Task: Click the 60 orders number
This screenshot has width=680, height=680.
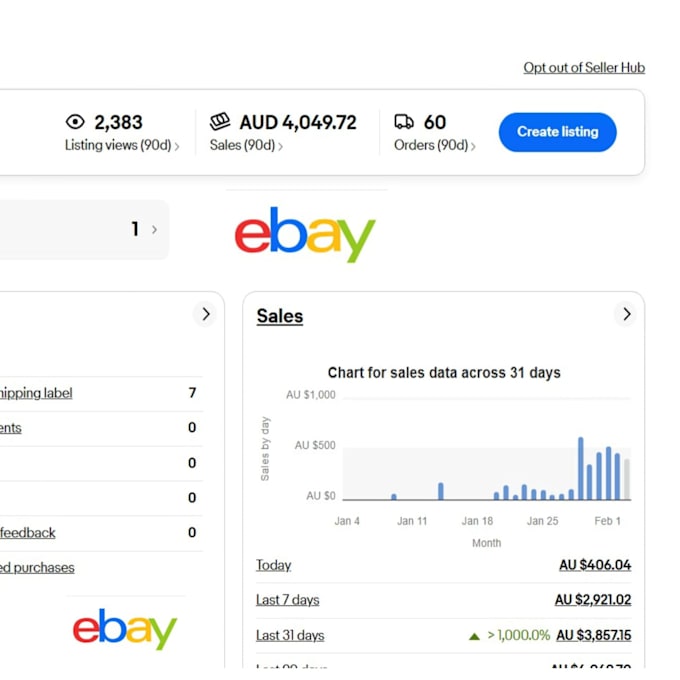Action: tap(435, 122)
